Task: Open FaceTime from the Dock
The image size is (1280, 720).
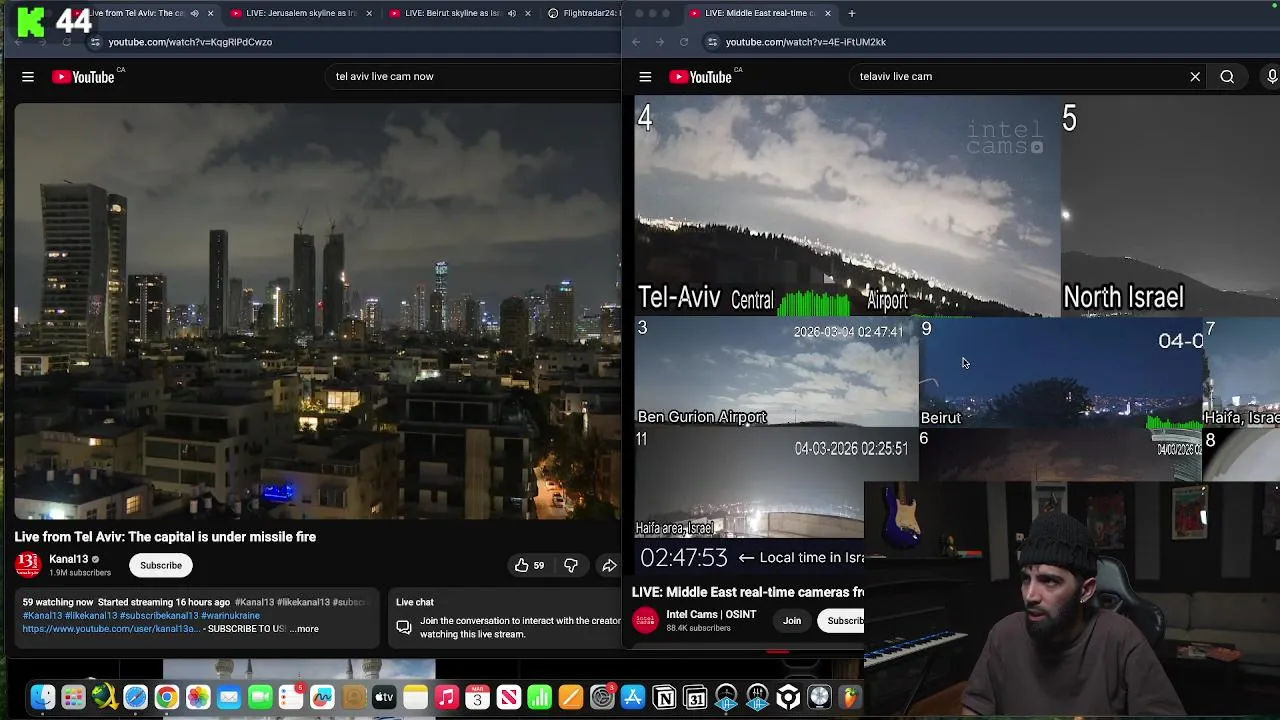Action: coord(260,697)
